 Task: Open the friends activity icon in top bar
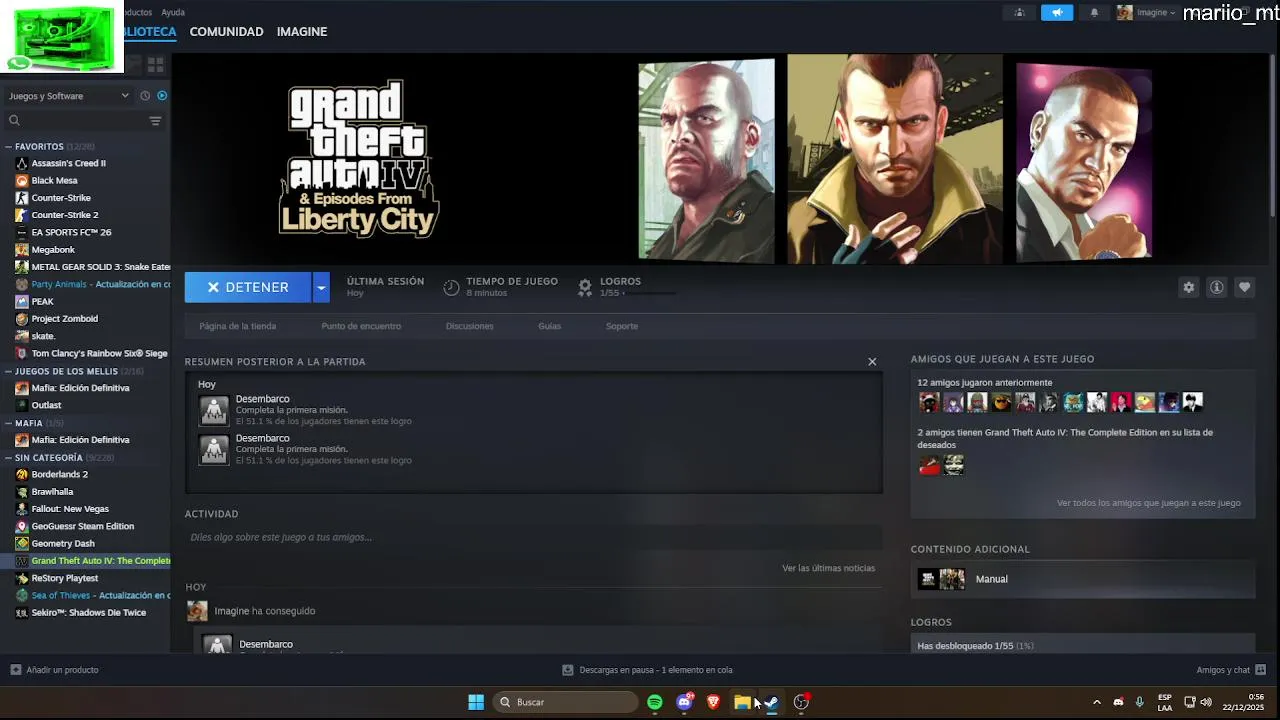coord(1019,12)
